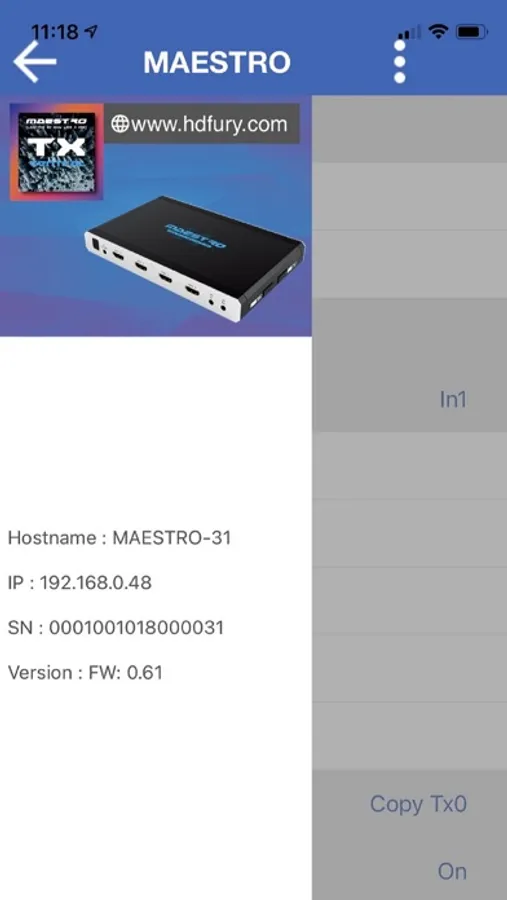Screen dimensions: 507x900
Task: Tap the top dimmed row right of hdfury.com
Action: pyautogui.click(x=409, y=129)
